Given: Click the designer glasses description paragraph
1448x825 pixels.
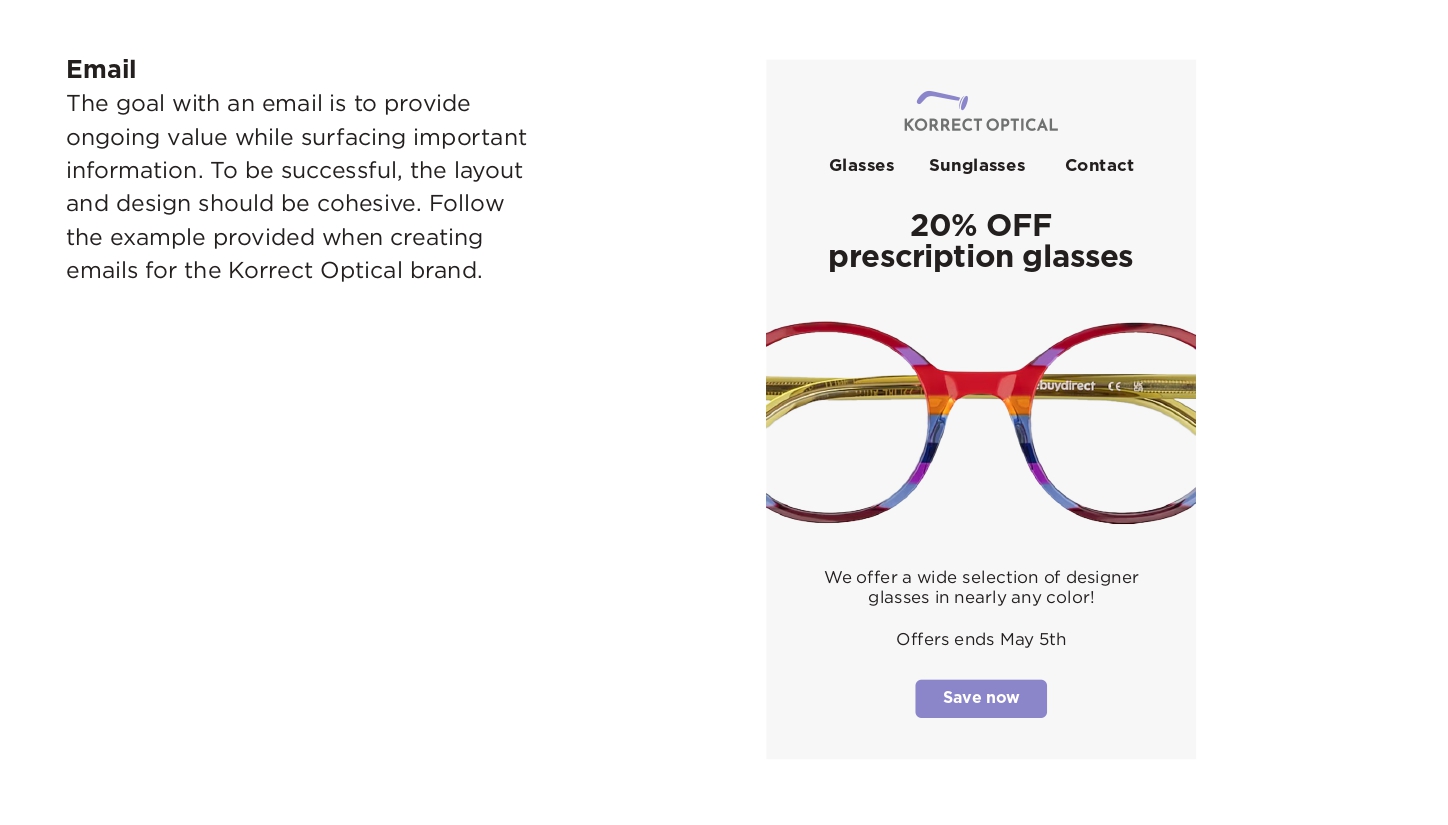Looking at the screenshot, I should point(981,587).
